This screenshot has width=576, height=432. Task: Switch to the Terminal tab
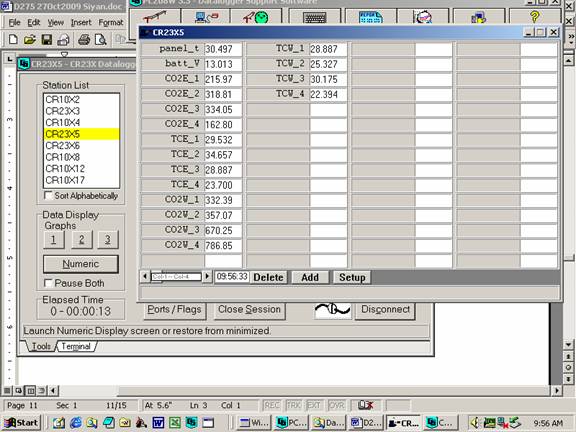(x=76, y=346)
